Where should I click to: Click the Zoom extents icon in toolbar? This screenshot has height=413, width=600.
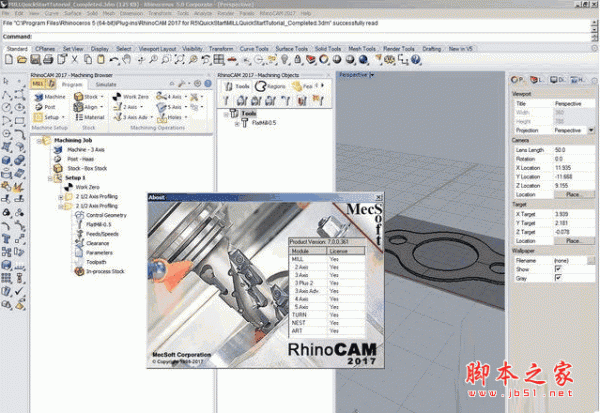(179, 60)
